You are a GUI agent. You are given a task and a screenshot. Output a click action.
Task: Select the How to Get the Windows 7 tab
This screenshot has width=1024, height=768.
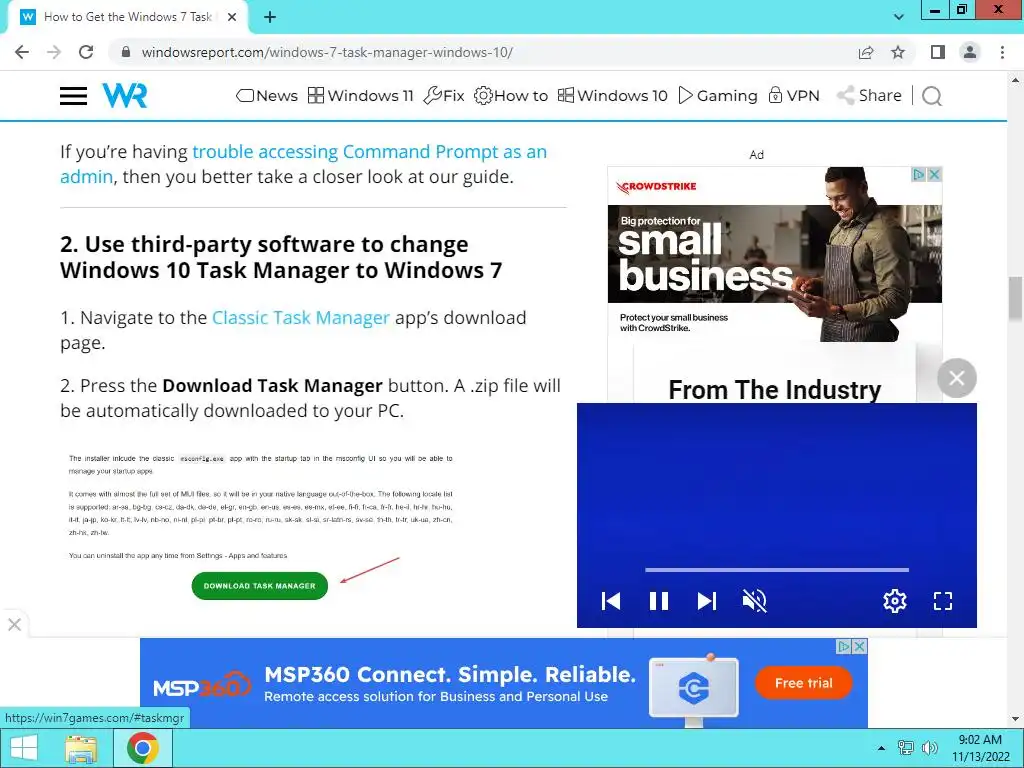click(127, 17)
